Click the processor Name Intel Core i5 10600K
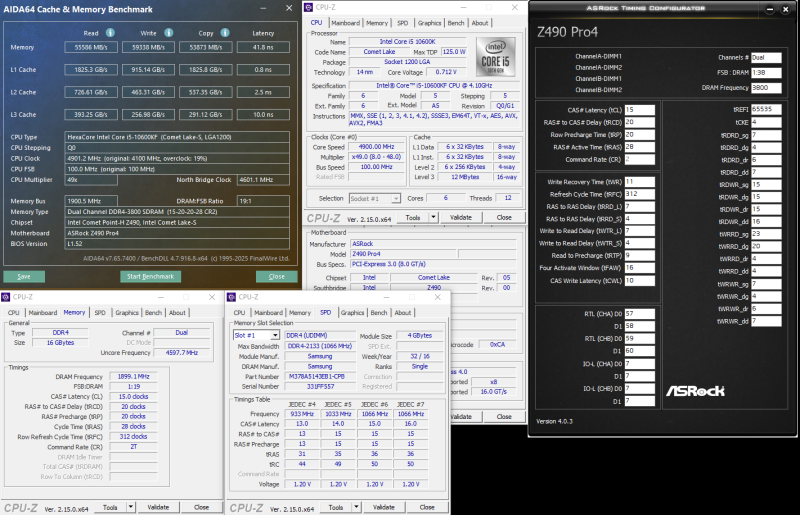Image resolution: width=800 pixels, height=515 pixels. pyautogui.click(x=407, y=42)
